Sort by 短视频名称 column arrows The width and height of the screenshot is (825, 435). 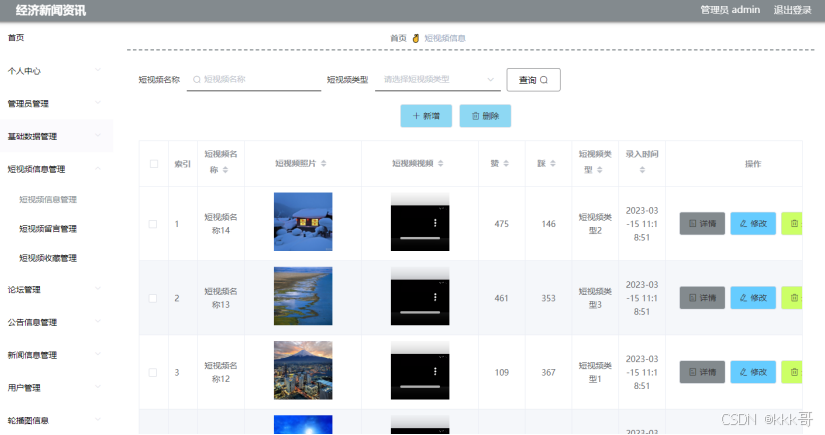pos(225,170)
